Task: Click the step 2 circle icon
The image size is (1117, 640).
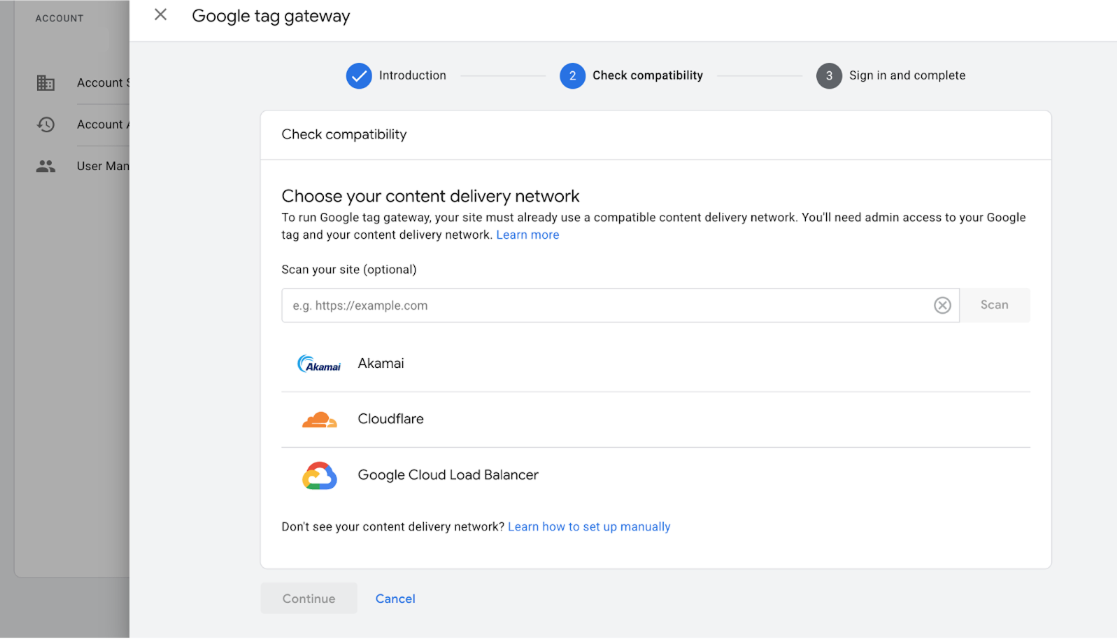Action: 572,76
